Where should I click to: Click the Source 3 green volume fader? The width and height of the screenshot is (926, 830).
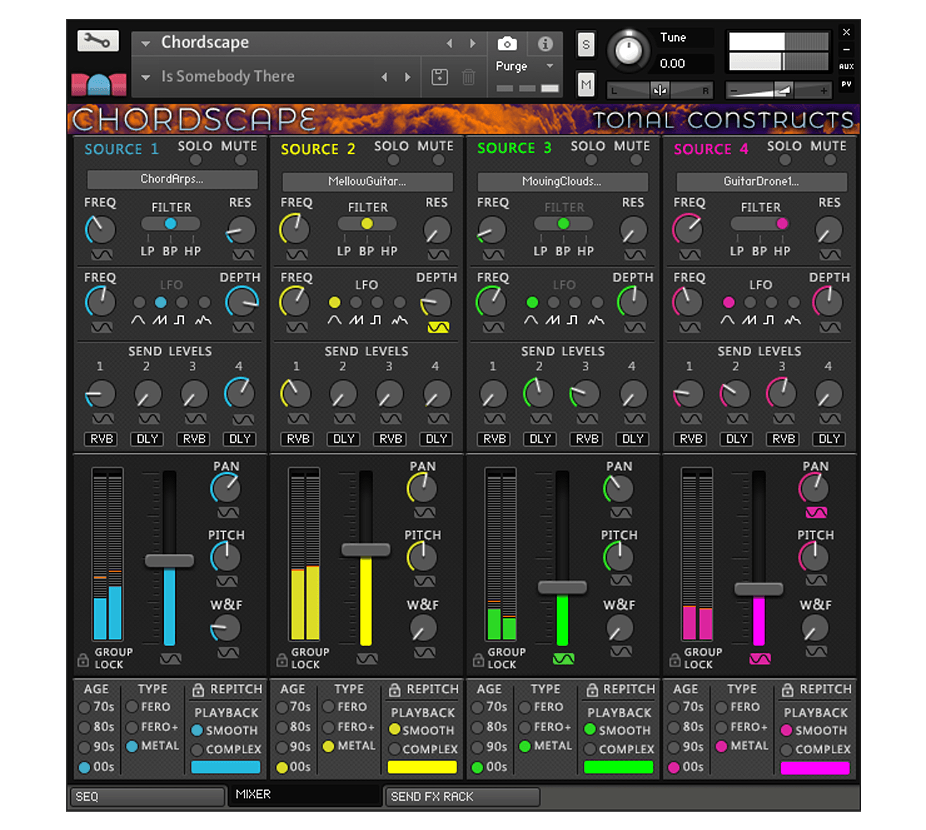pyautogui.click(x=563, y=588)
